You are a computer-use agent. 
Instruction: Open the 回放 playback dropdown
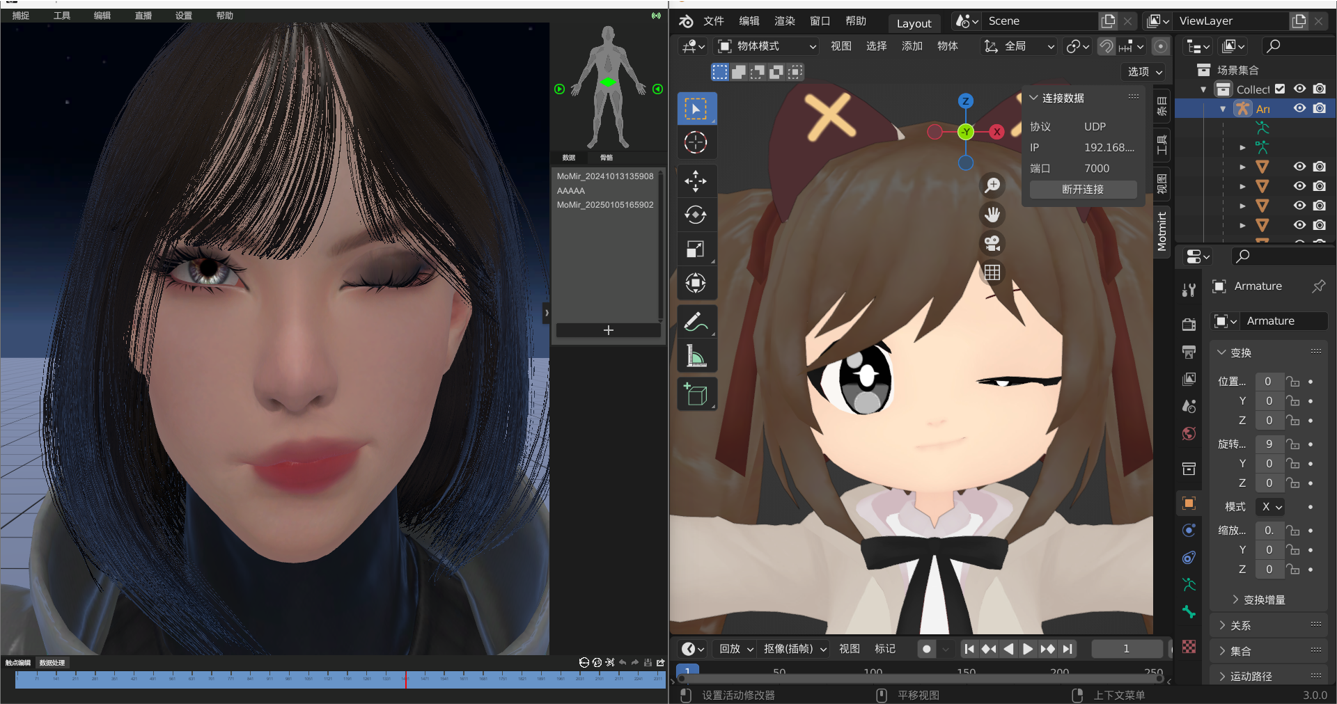coord(736,649)
